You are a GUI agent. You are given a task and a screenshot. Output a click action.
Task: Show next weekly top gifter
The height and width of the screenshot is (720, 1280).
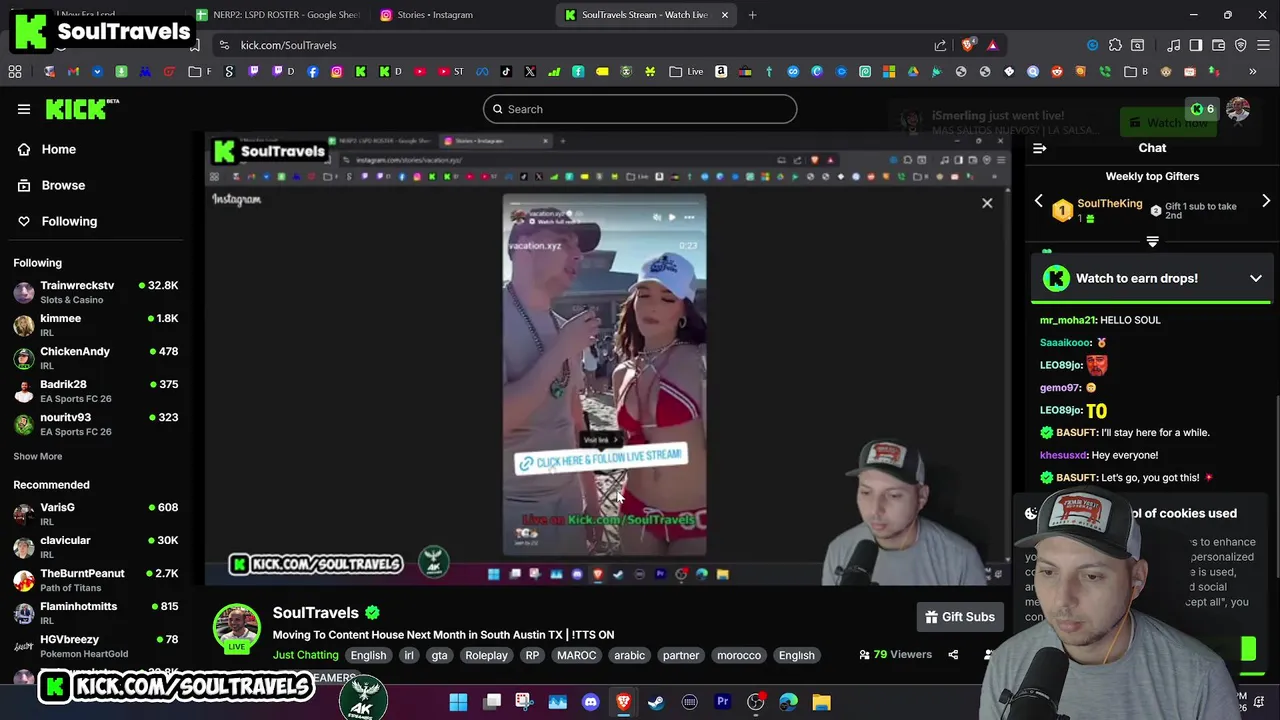click(1266, 201)
